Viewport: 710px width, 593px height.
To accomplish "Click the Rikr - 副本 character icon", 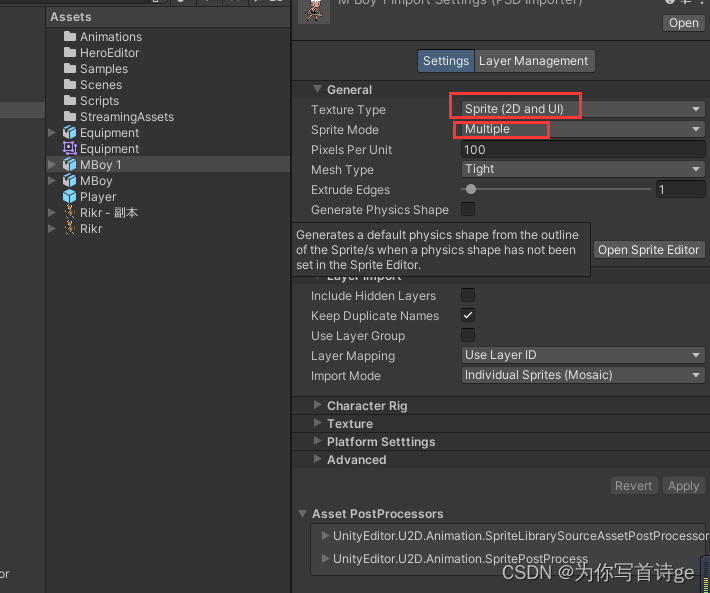I will [70, 212].
